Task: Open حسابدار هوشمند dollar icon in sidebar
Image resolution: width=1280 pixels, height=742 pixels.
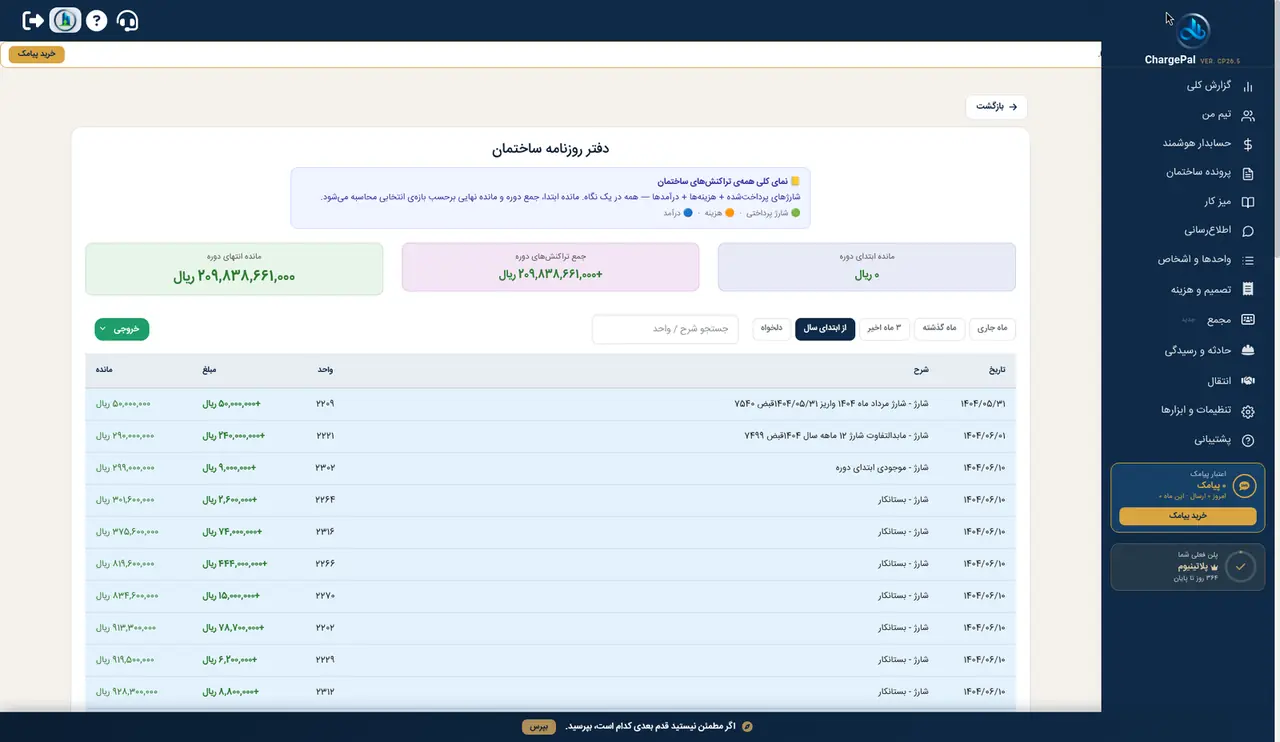Action: pyautogui.click(x=1247, y=144)
